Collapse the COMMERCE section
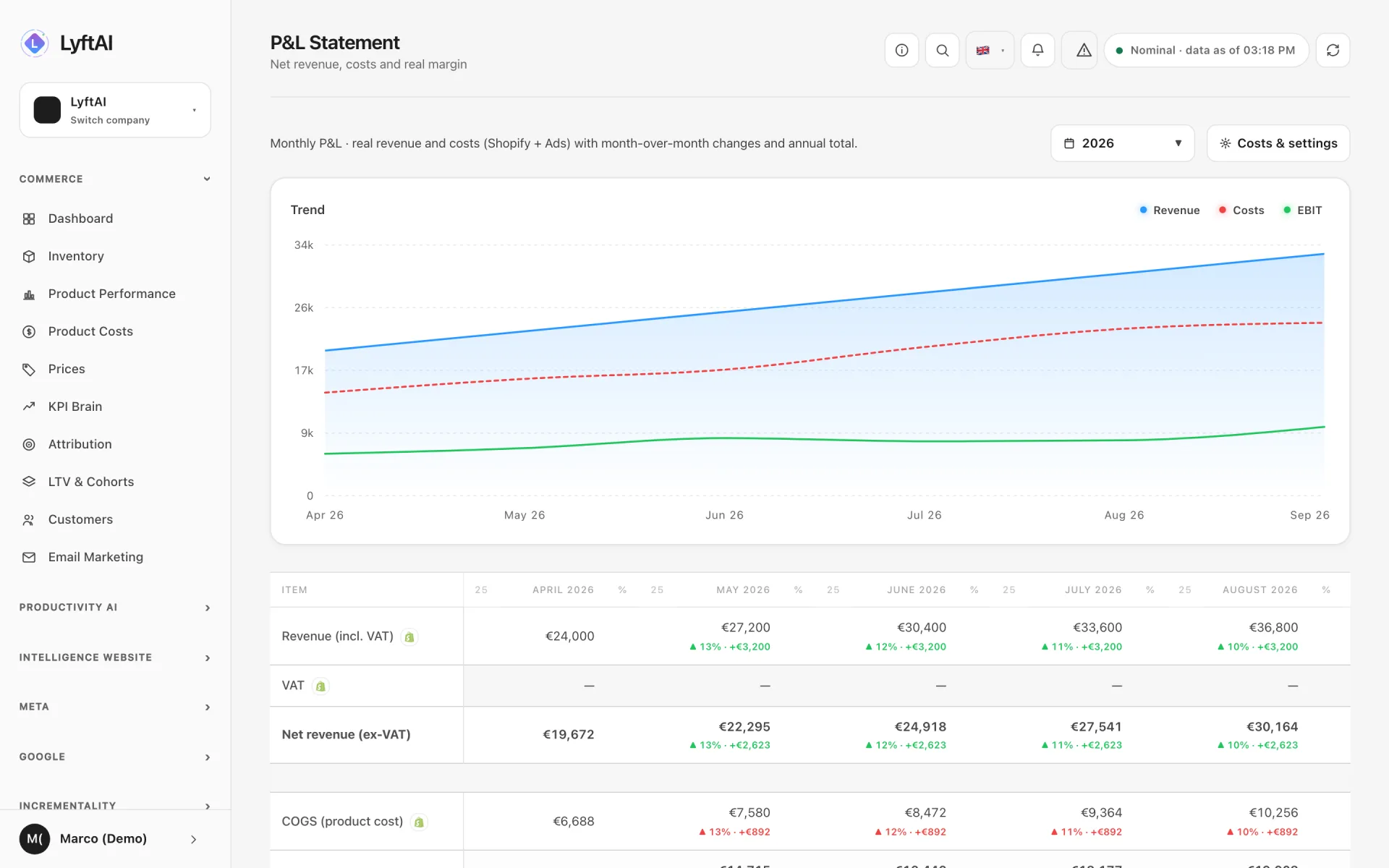The image size is (1389, 868). click(x=115, y=179)
